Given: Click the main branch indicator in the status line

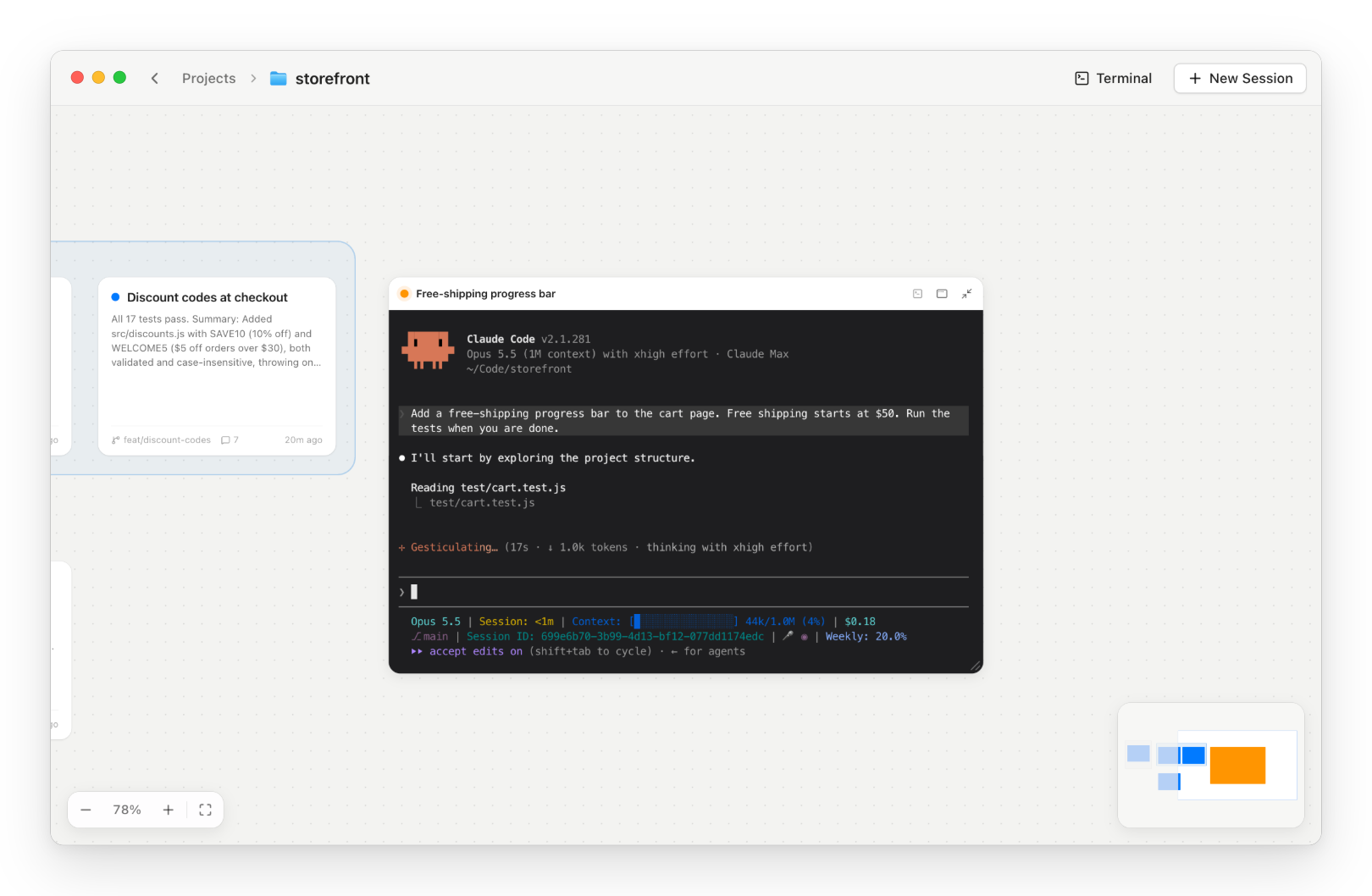Looking at the screenshot, I should (x=430, y=637).
